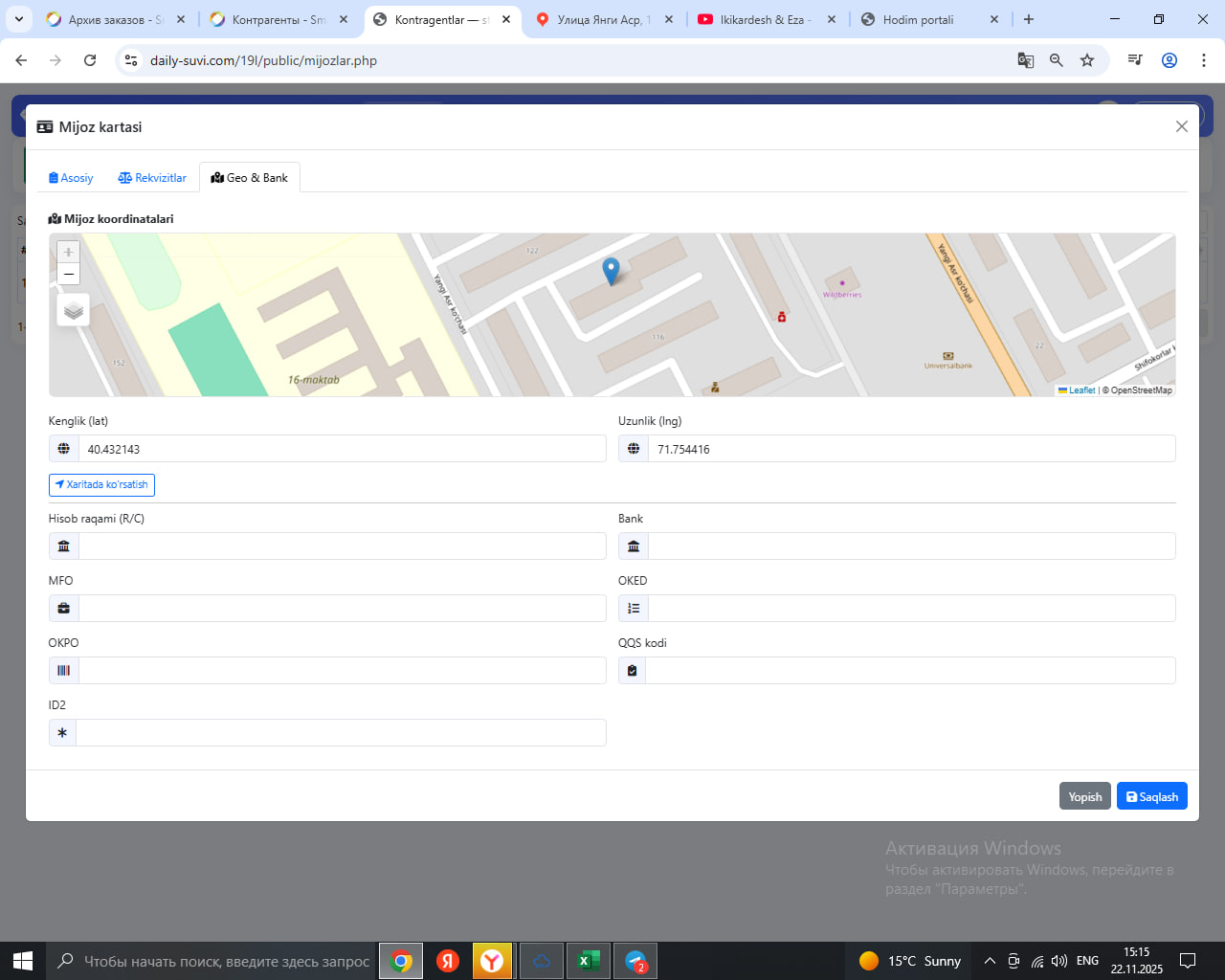1225x980 pixels.
Task: Click the Hisob raqami (R/C) field
Action: [x=342, y=546]
